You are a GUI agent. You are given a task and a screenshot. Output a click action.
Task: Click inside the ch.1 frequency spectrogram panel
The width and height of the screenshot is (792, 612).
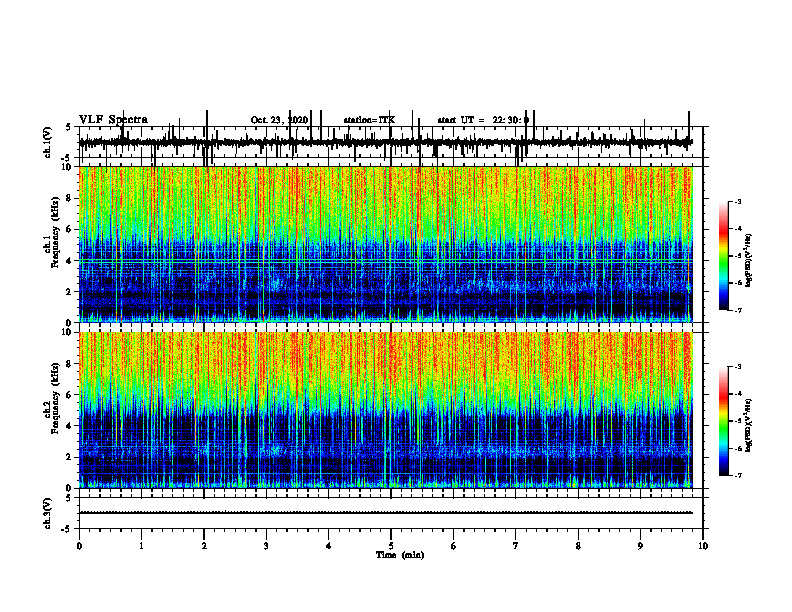click(x=391, y=244)
